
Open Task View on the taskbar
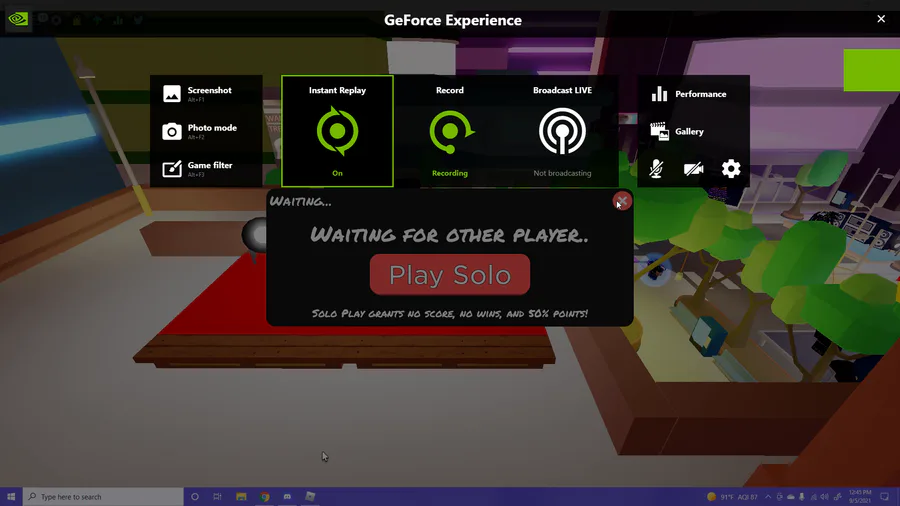pos(218,497)
